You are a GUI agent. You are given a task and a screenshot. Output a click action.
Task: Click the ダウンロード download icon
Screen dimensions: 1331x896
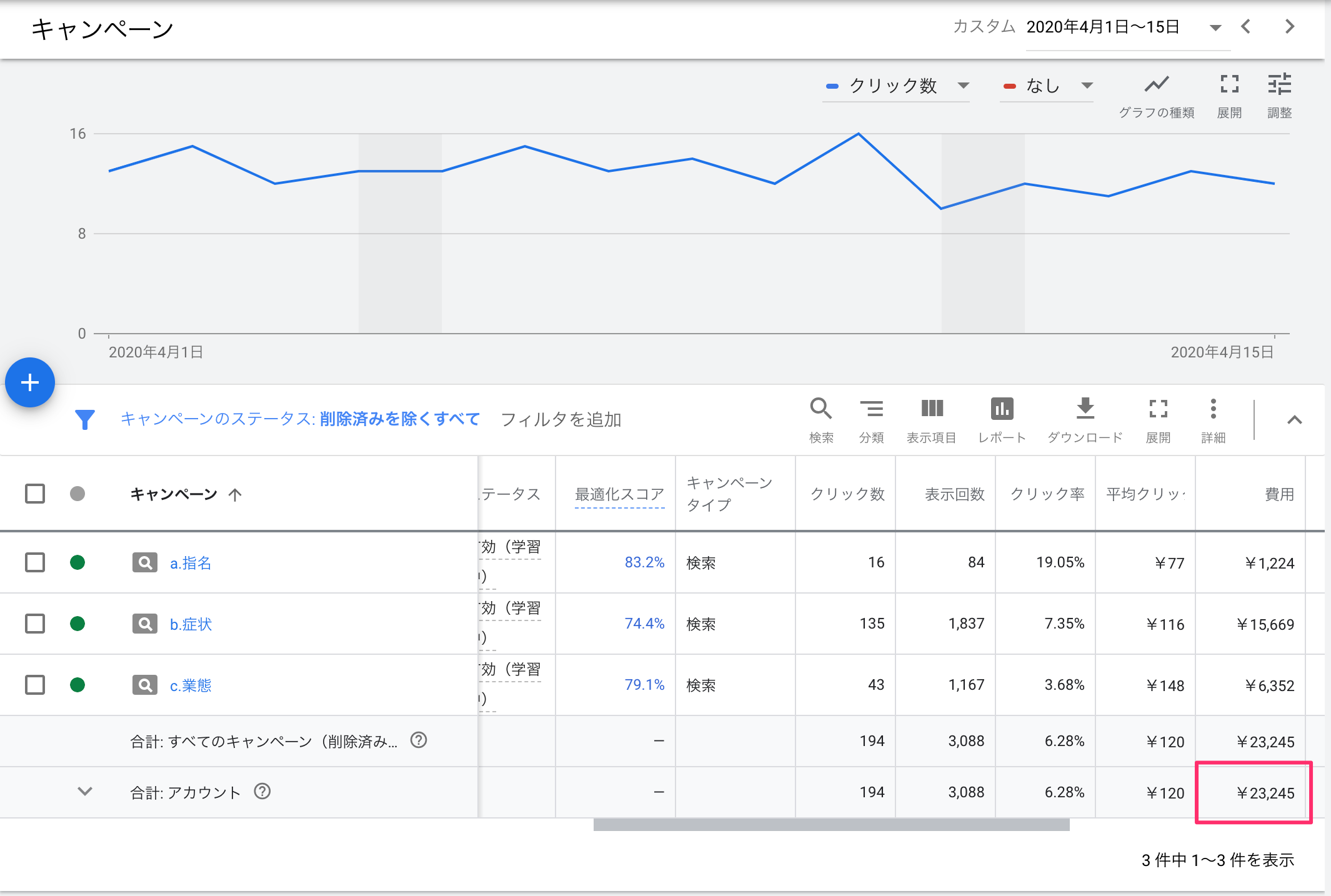1085,409
